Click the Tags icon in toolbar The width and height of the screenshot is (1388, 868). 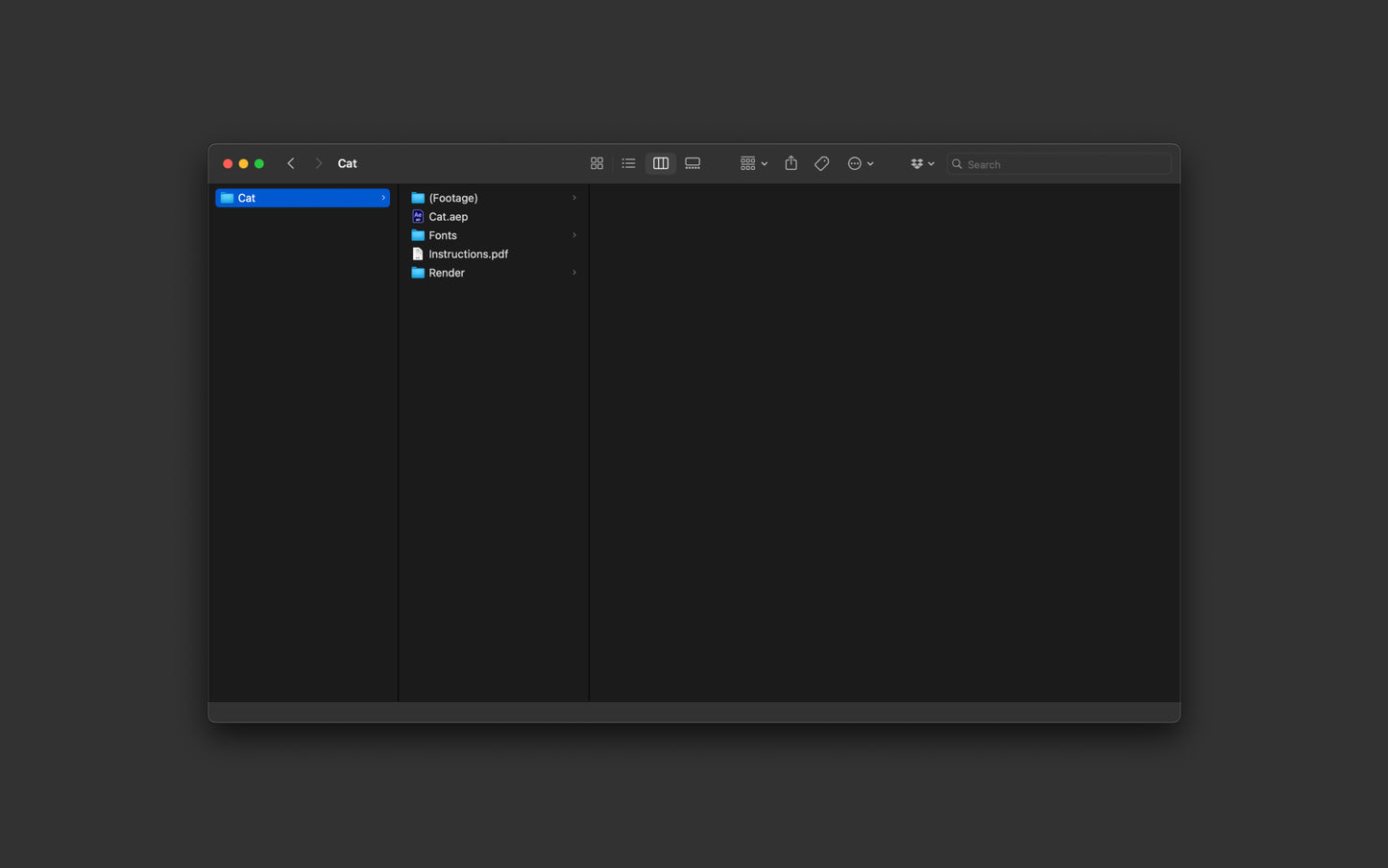pyautogui.click(x=821, y=163)
